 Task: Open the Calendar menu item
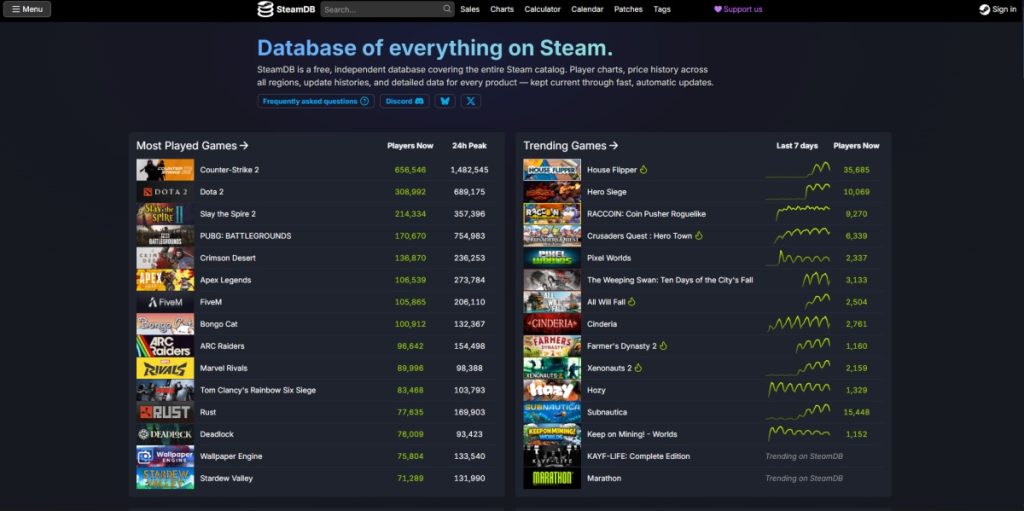(x=587, y=9)
